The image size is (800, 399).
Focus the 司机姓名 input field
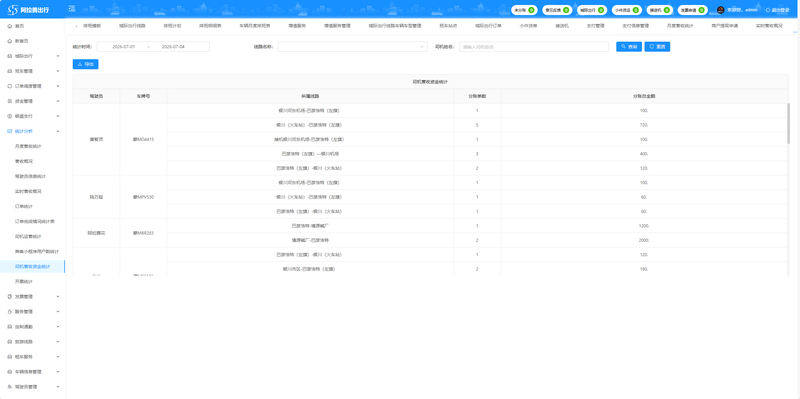[x=534, y=46]
